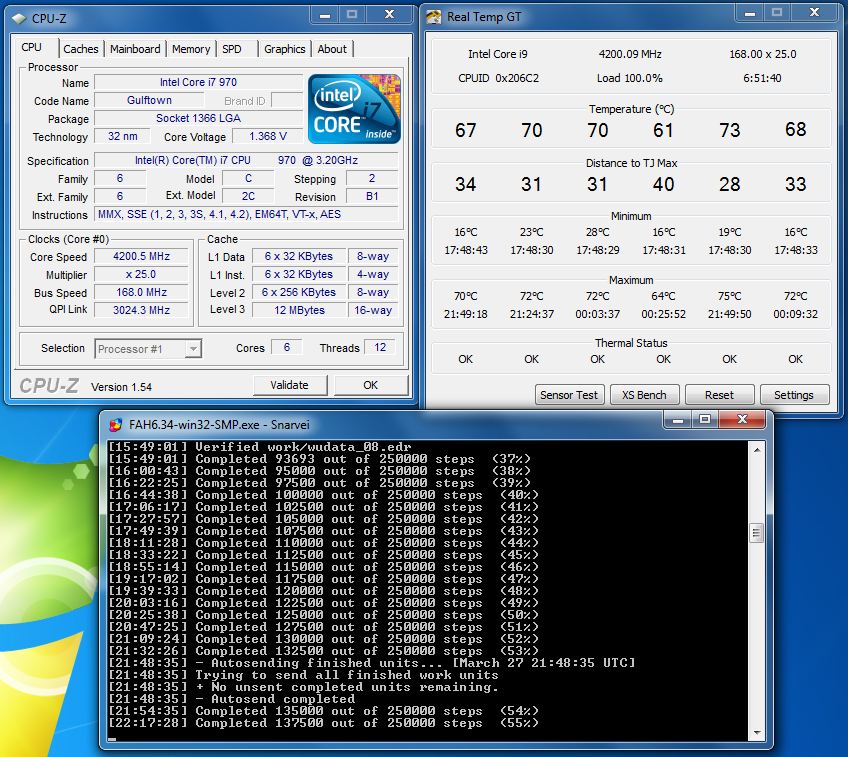848x757 pixels.
Task: Click the console line Autosend completed
Action: (232, 699)
